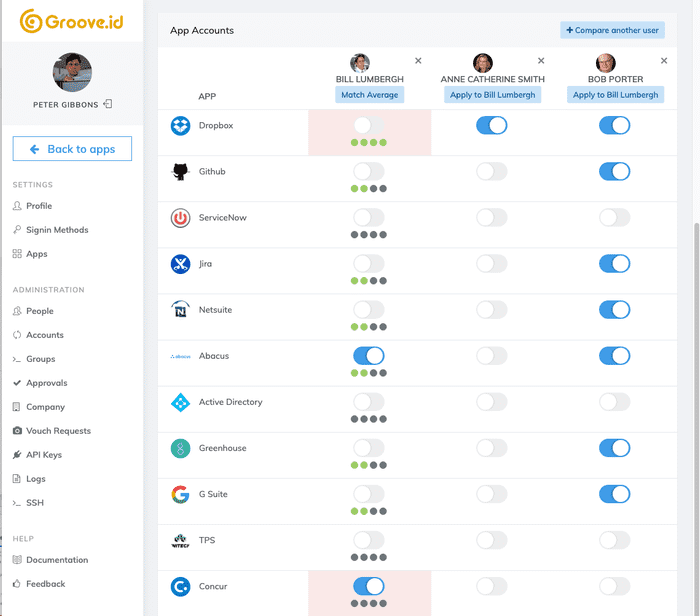Viewport: 700px width, 616px height.
Task: Click the Abacus app icon
Action: click(x=180, y=356)
